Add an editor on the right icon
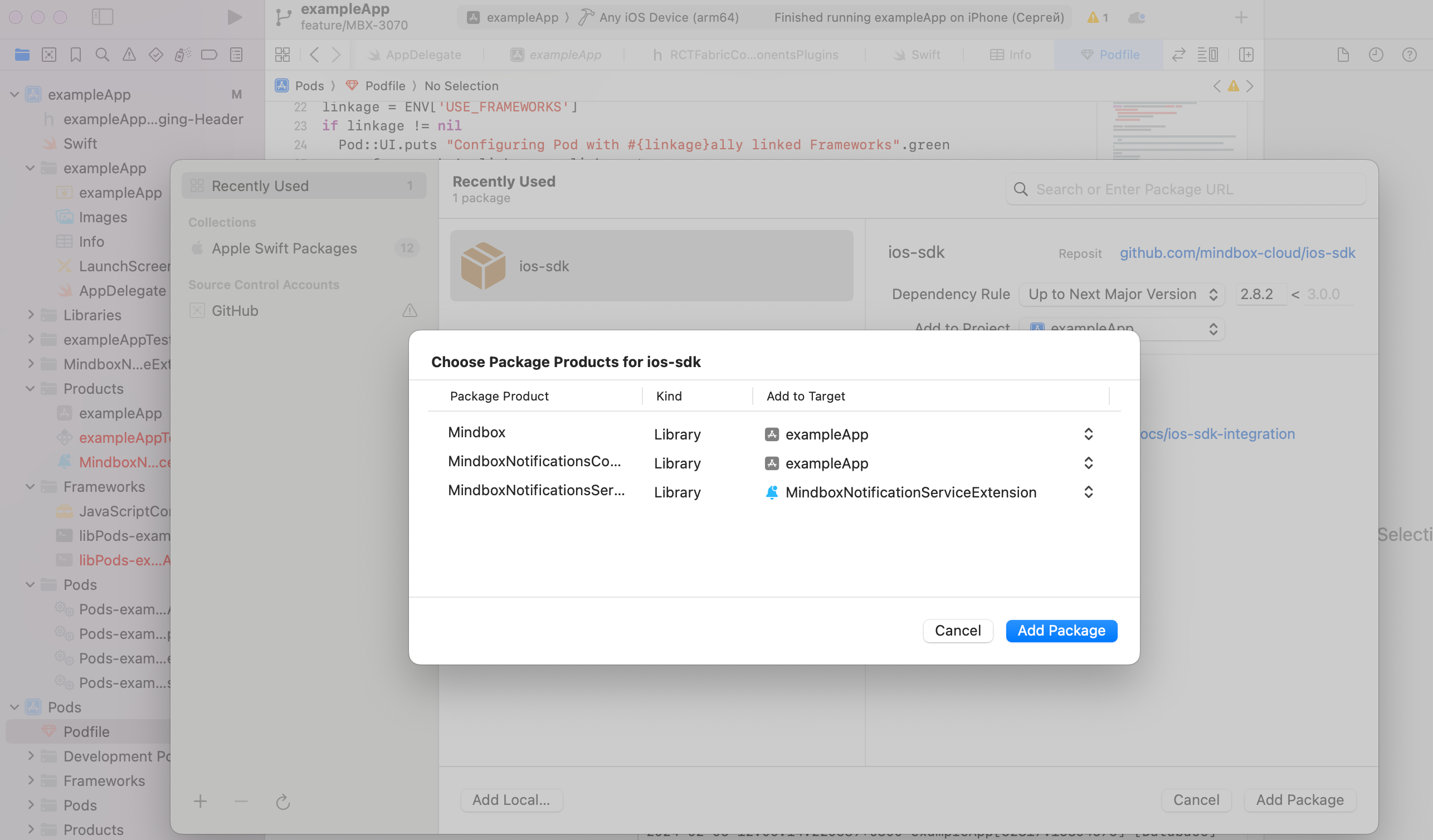 [x=1246, y=55]
